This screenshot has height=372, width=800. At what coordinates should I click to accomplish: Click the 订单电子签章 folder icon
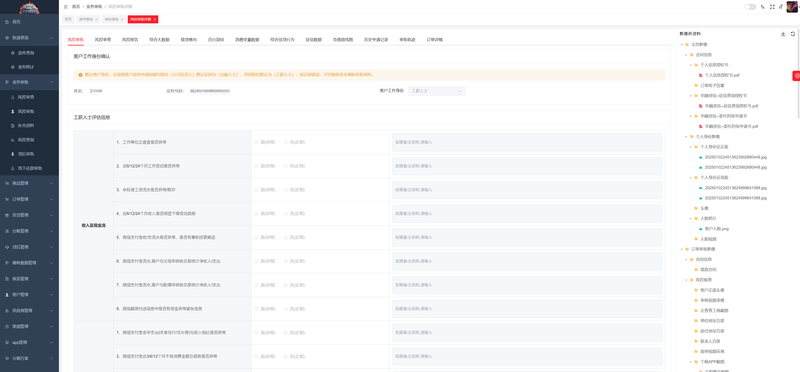coord(696,85)
